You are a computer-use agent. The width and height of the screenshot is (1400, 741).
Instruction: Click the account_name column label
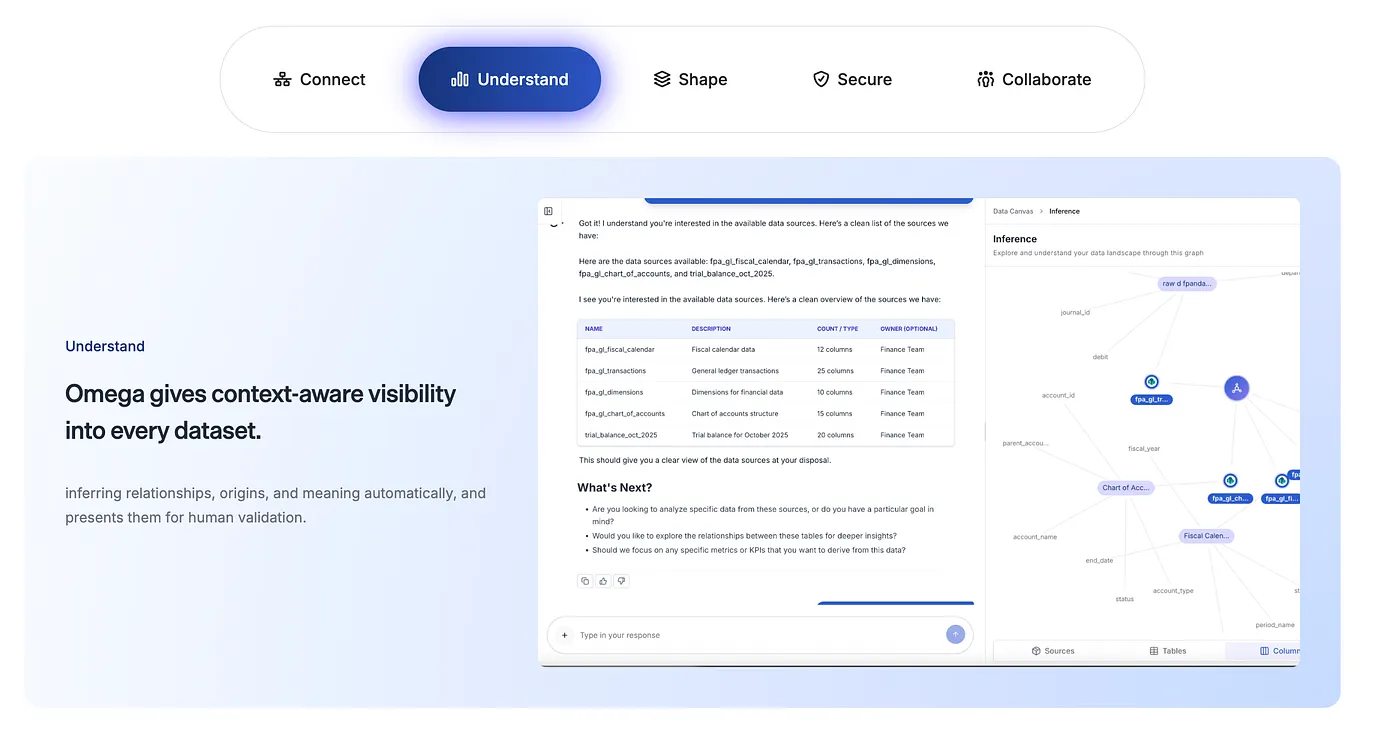click(1035, 537)
